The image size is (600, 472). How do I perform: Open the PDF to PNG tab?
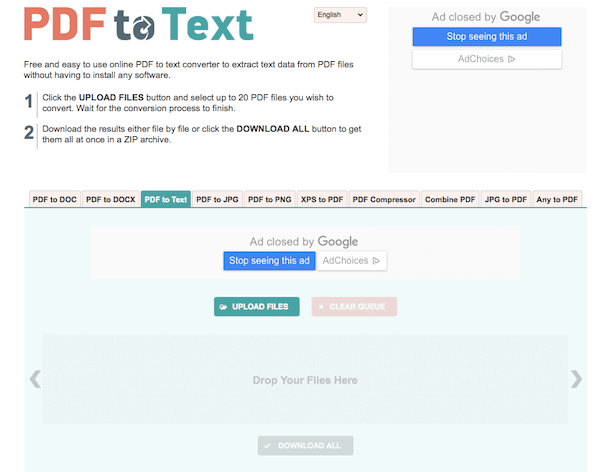[270, 199]
